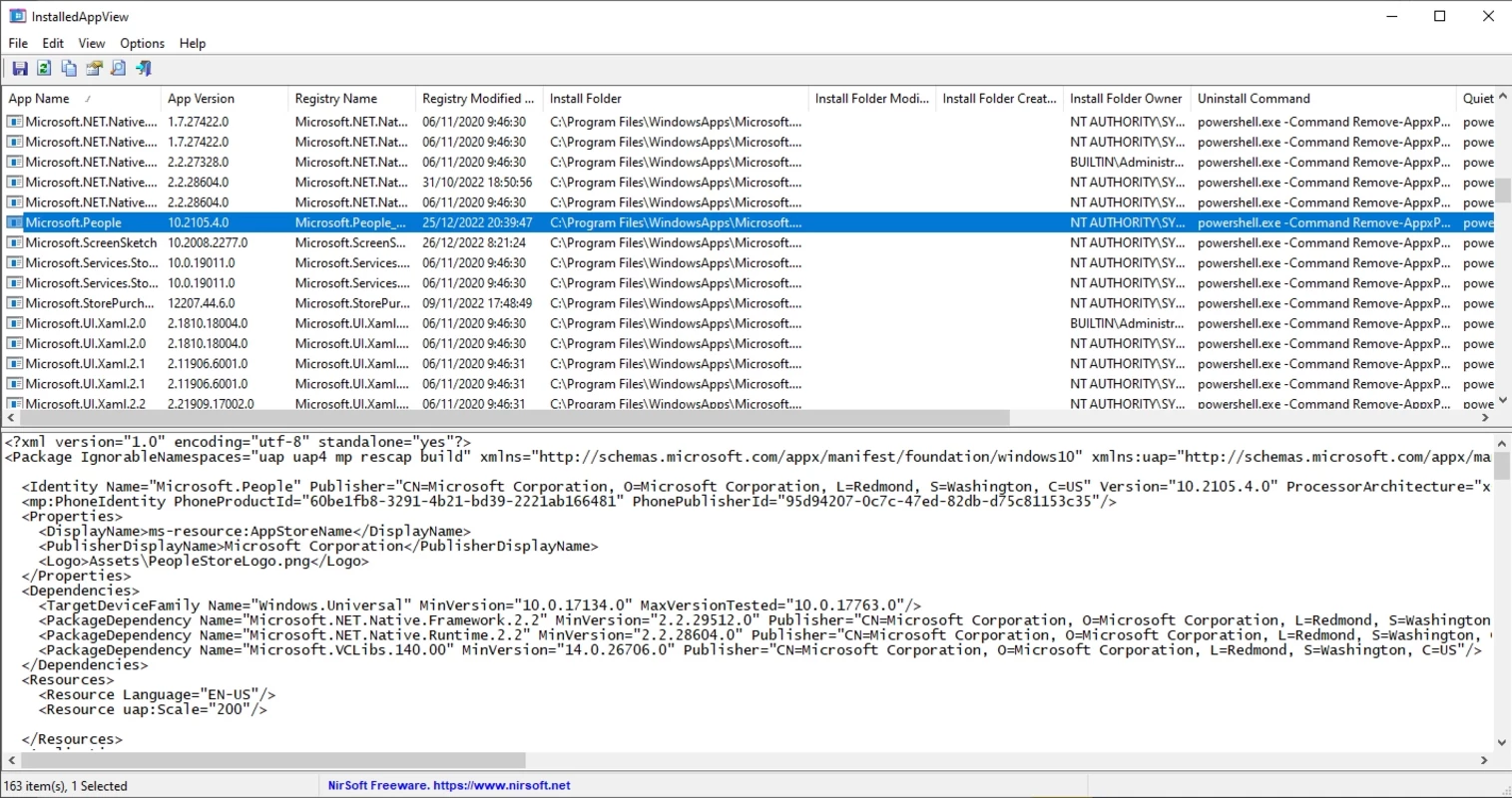The width and height of the screenshot is (1512, 798).
Task: Click the green Refresh toolbar icon
Action: 44,68
